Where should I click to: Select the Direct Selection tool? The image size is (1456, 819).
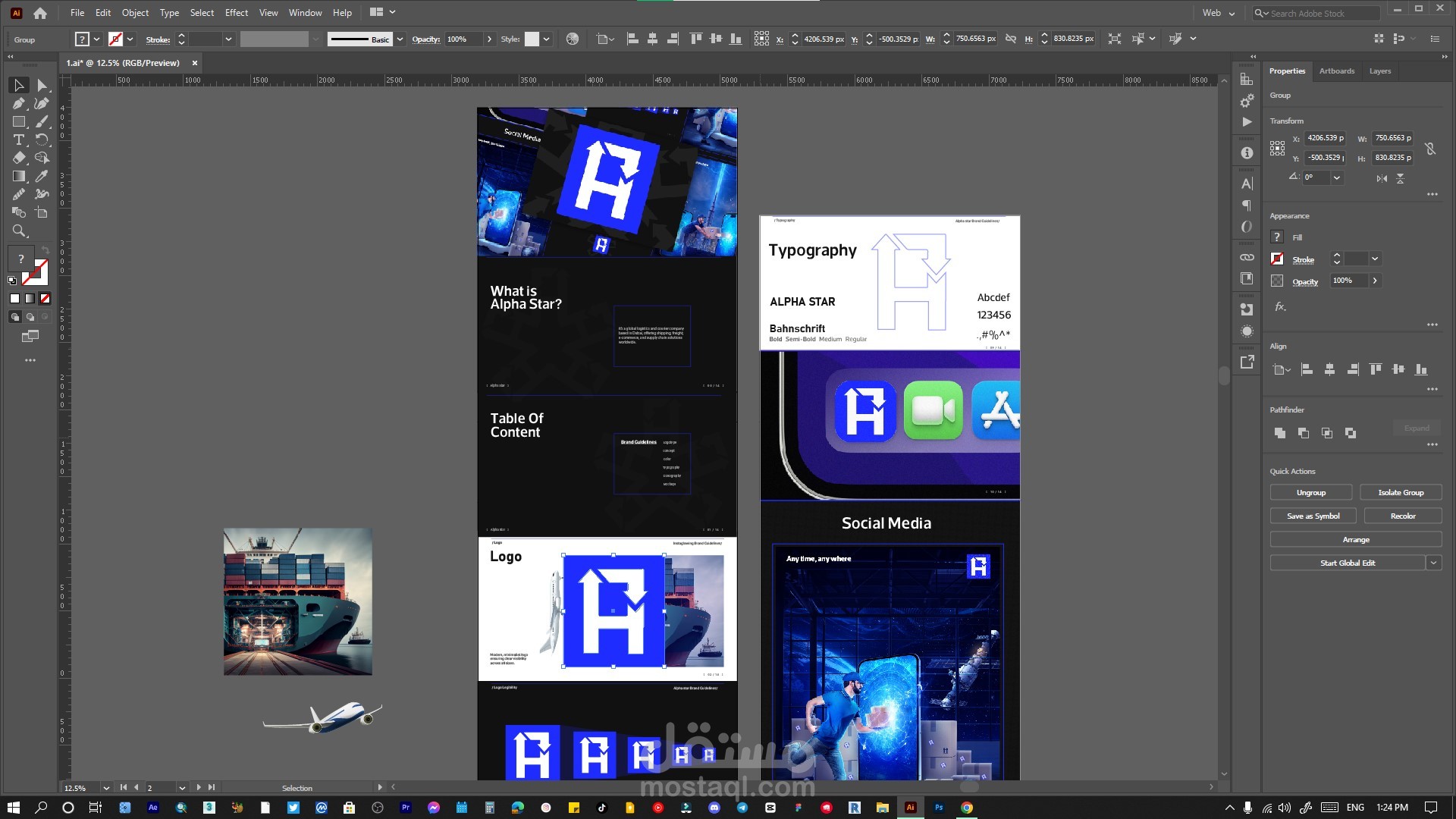click(x=42, y=86)
